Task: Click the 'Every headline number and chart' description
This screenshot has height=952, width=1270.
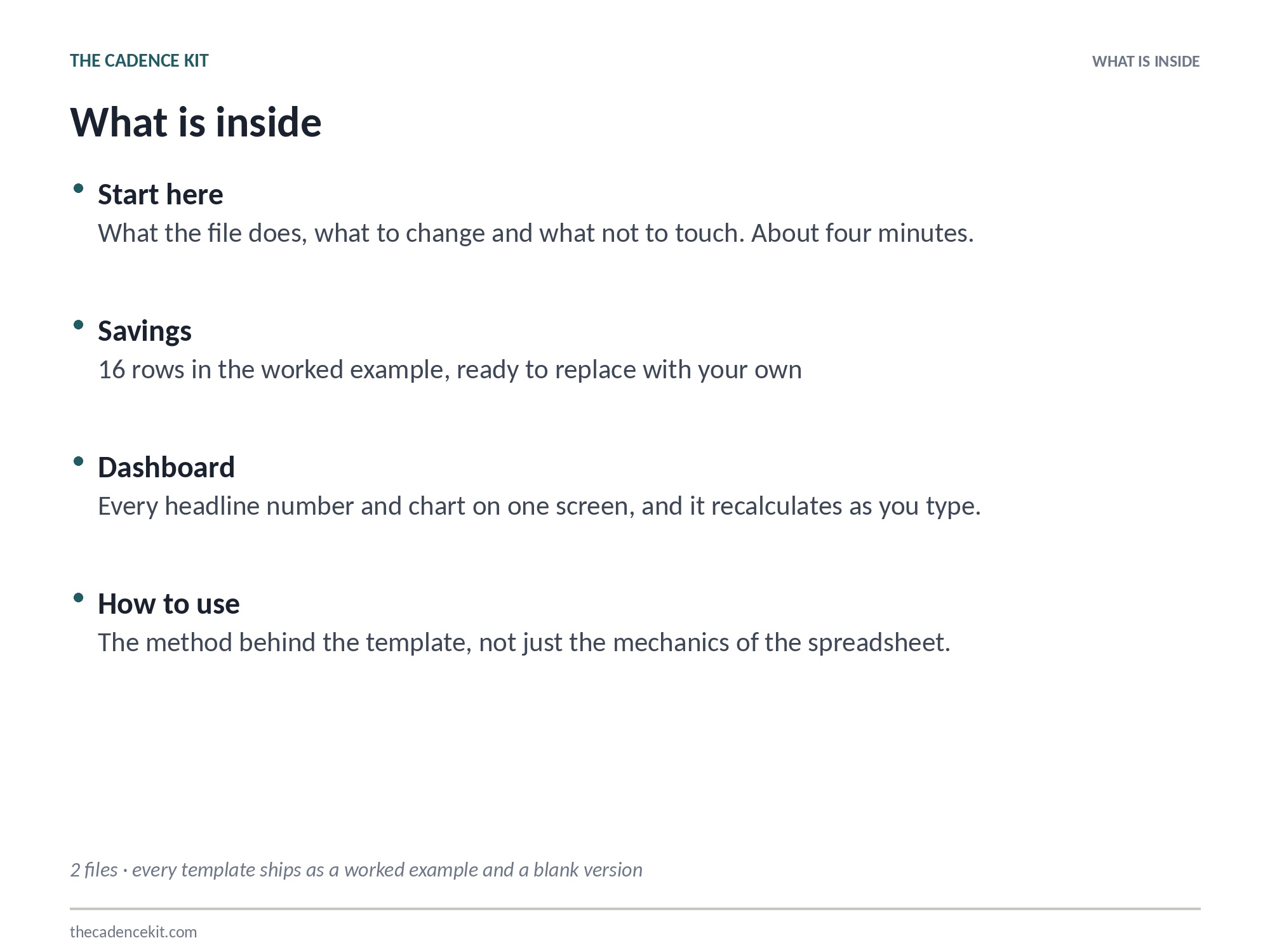Action: (x=539, y=506)
